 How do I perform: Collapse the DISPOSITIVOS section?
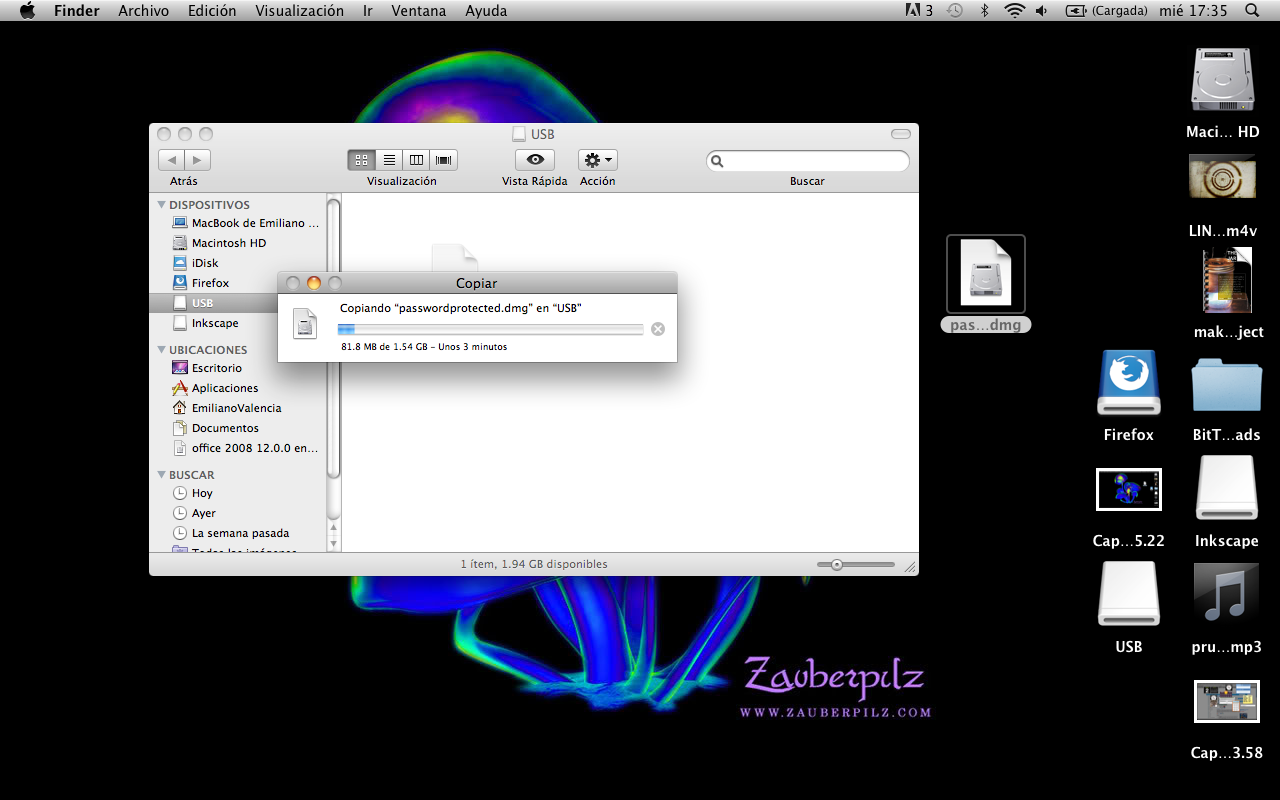pyautogui.click(x=162, y=205)
